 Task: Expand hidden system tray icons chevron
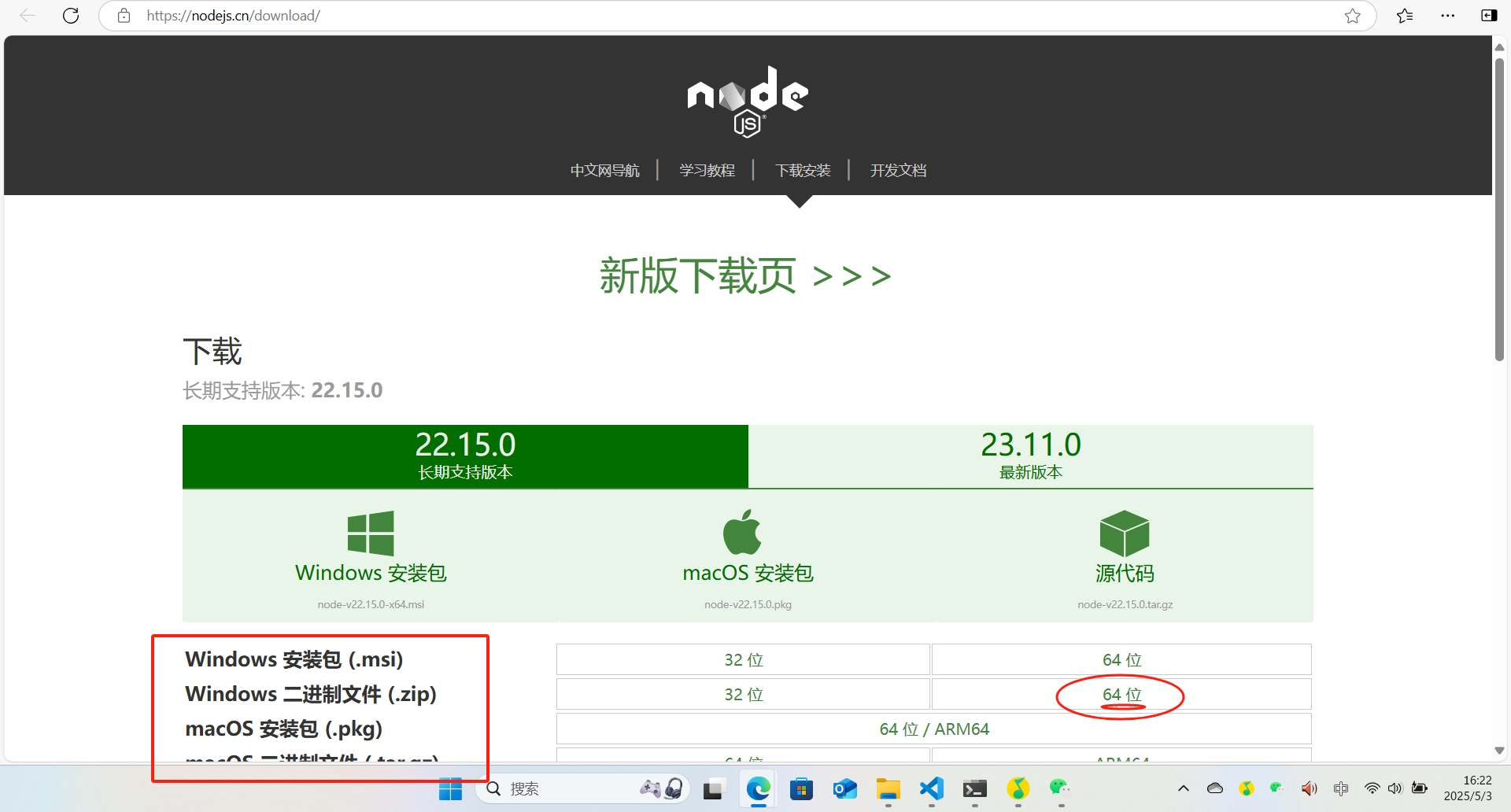coord(1183,788)
